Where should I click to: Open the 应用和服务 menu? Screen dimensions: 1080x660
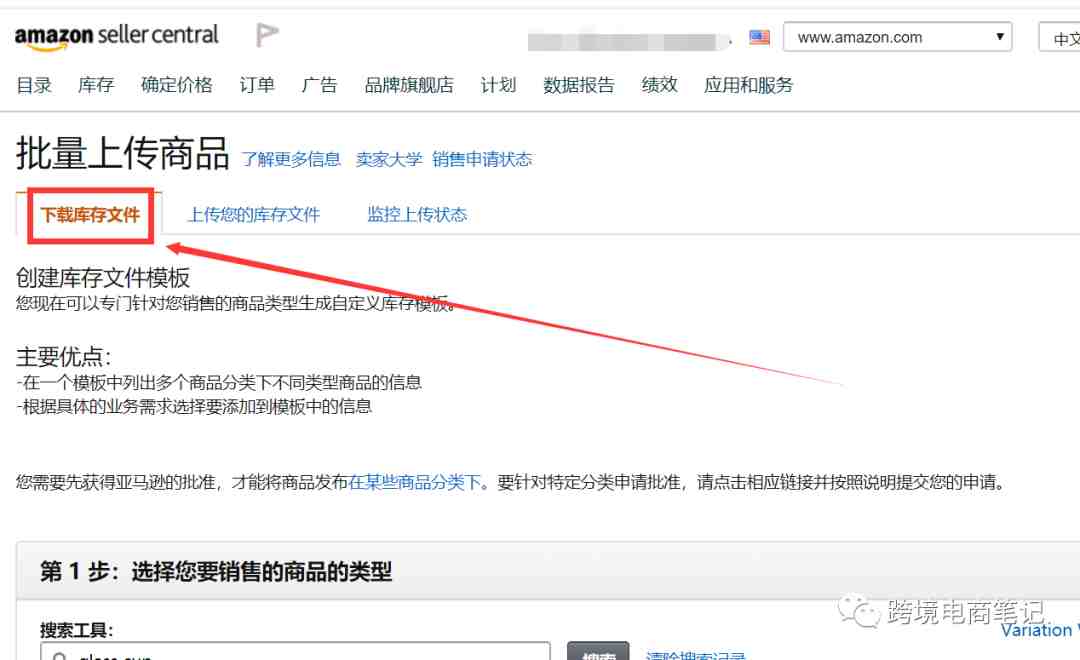tap(748, 85)
